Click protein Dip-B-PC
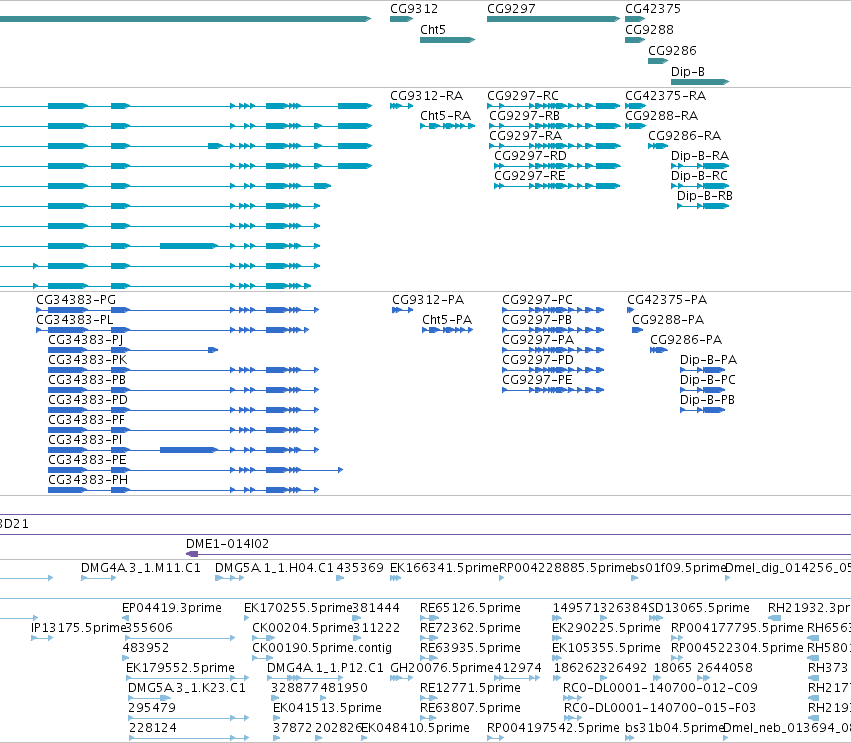This screenshot has width=851, height=743. click(708, 380)
